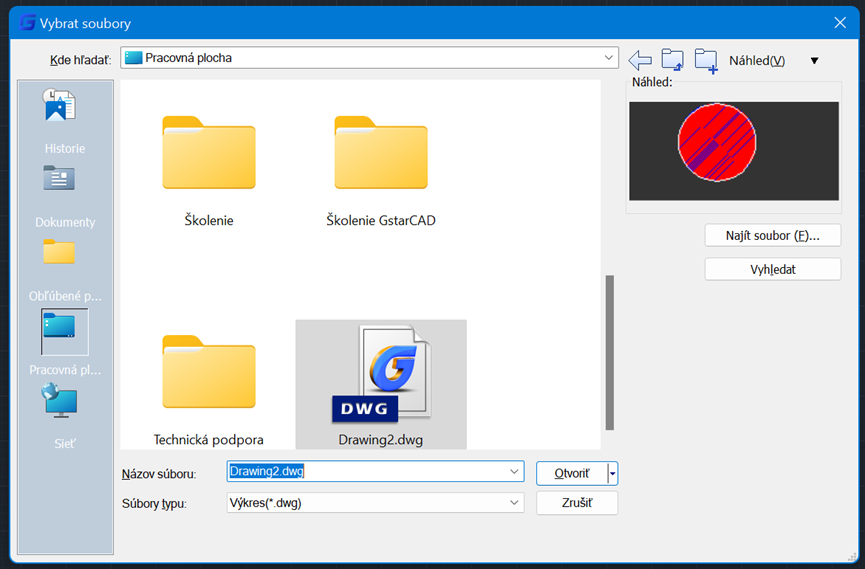Open the Náhled(V) view dropdown arrow
Image resolution: width=865 pixels, height=569 pixels.
click(814, 61)
